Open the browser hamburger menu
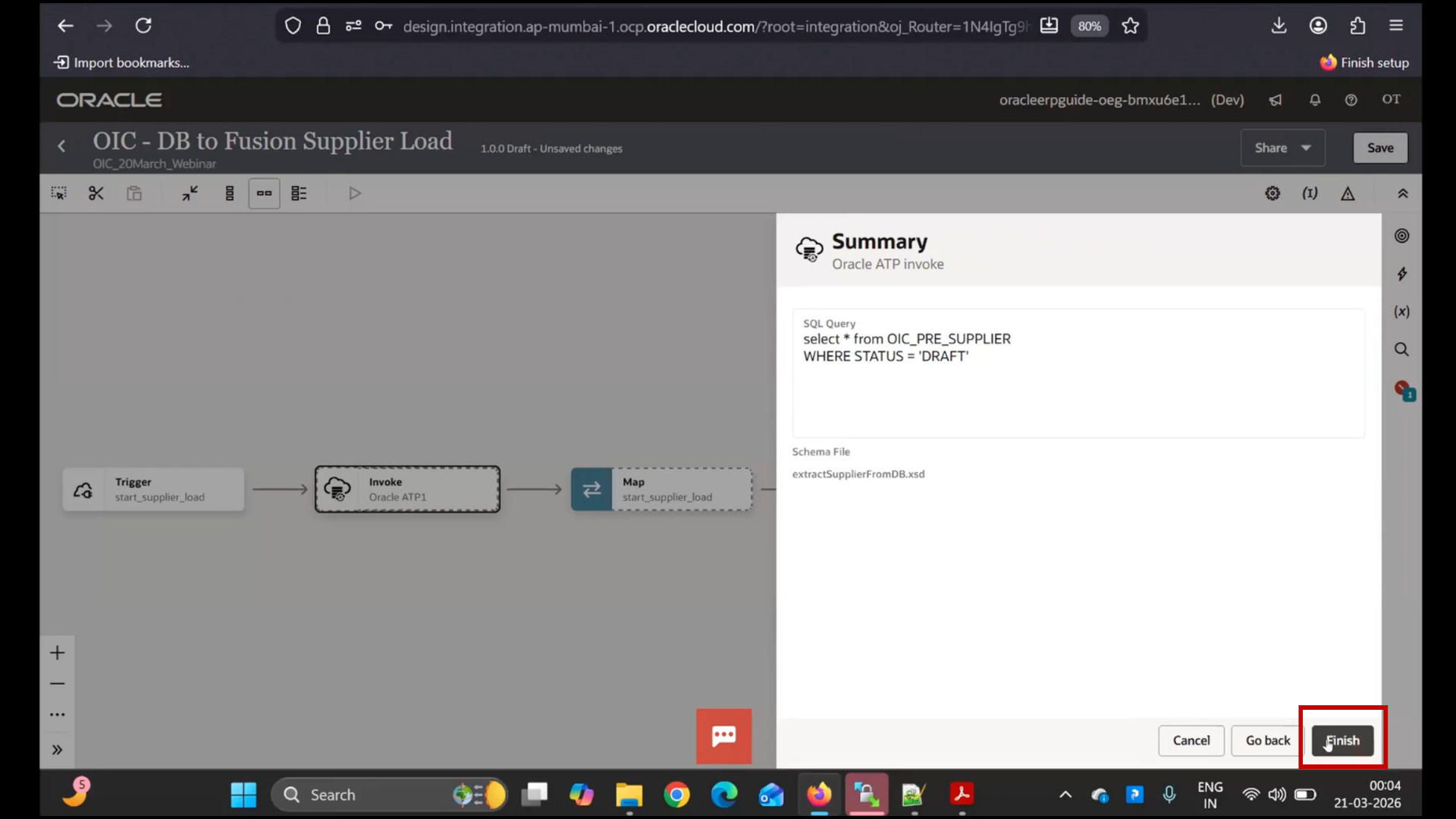1456x819 pixels. tap(1396, 26)
